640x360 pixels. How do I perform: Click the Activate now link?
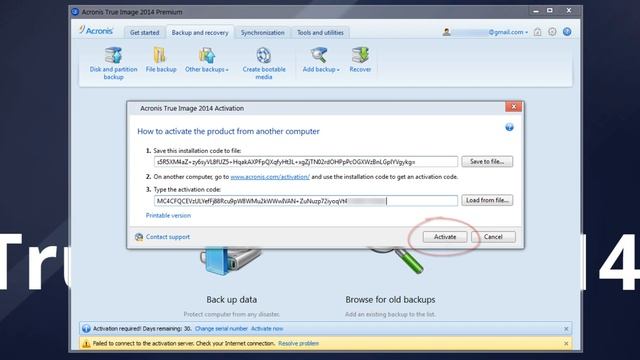(x=267, y=329)
